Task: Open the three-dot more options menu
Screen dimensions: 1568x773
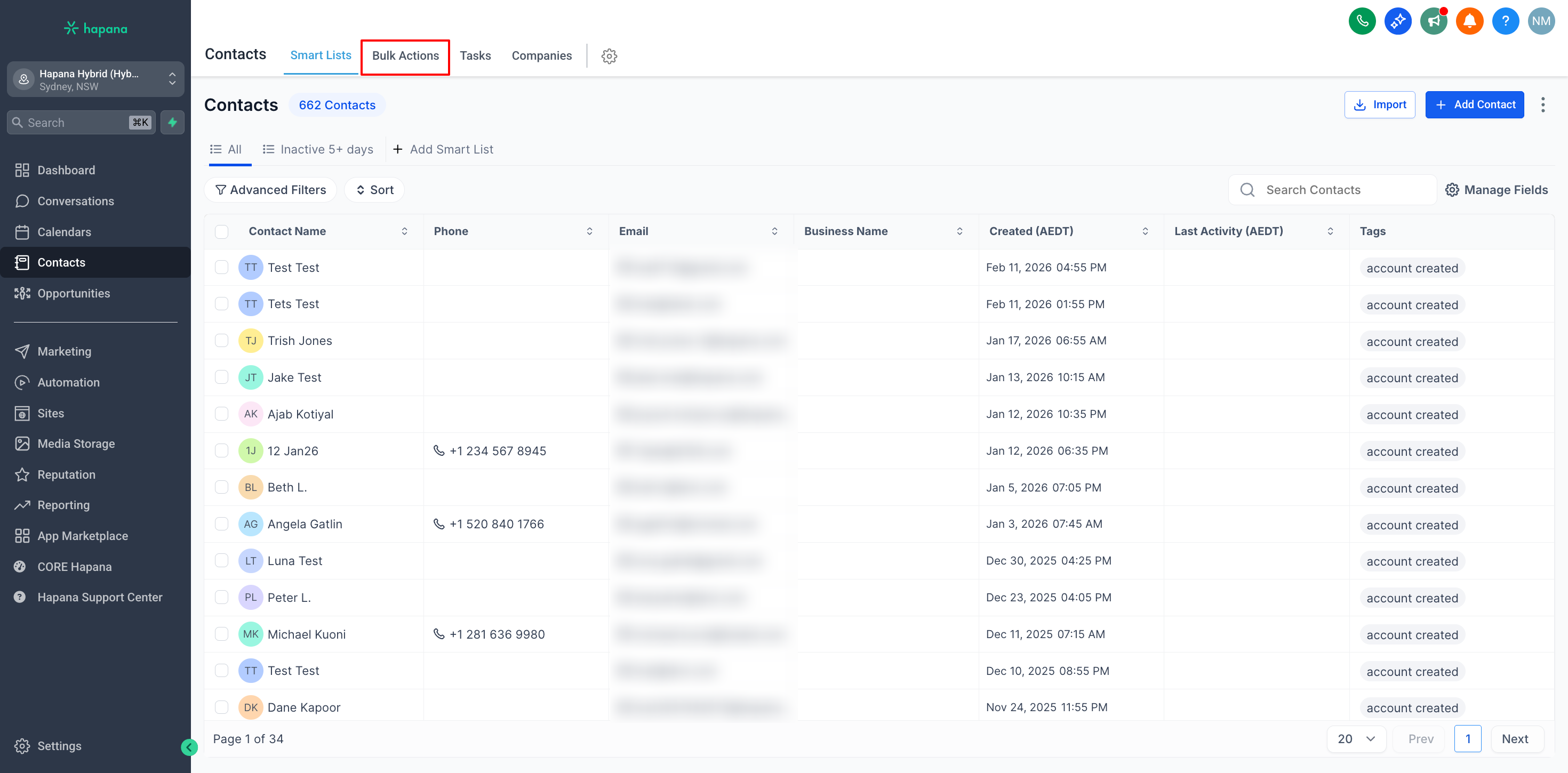Action: click(x=1542, y=104)
